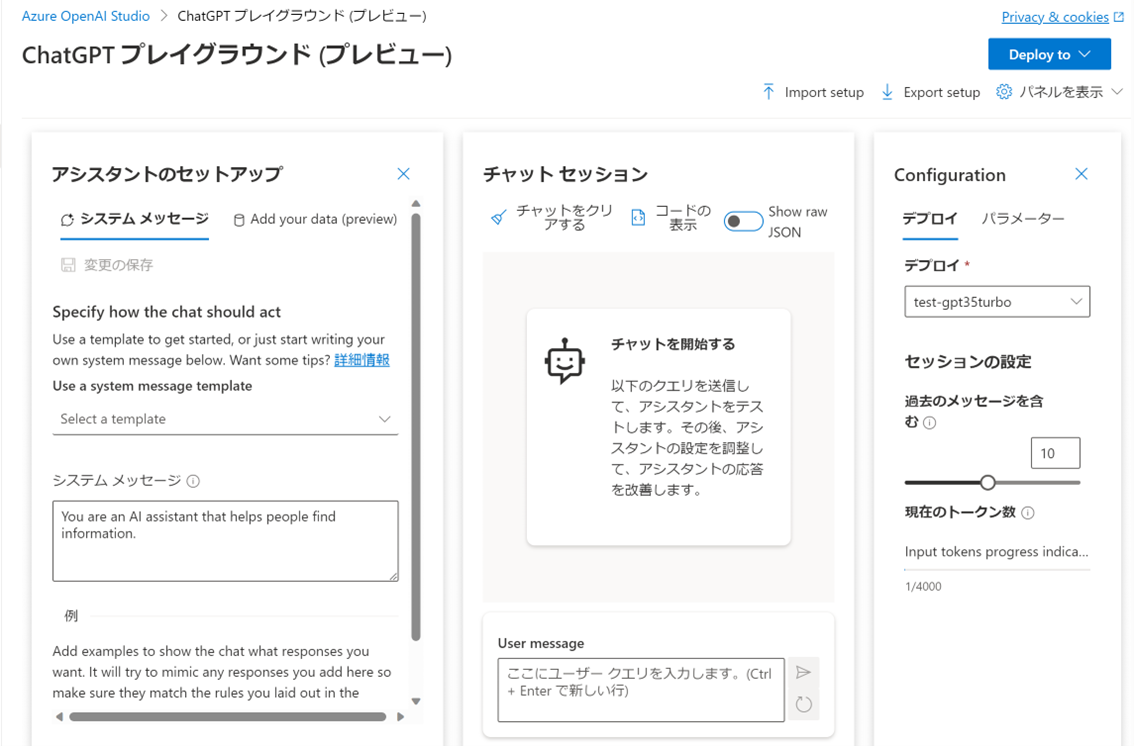Click the Specify how the chat should act heading
This screenshot has height=746, width=1134.
(166, 312)
